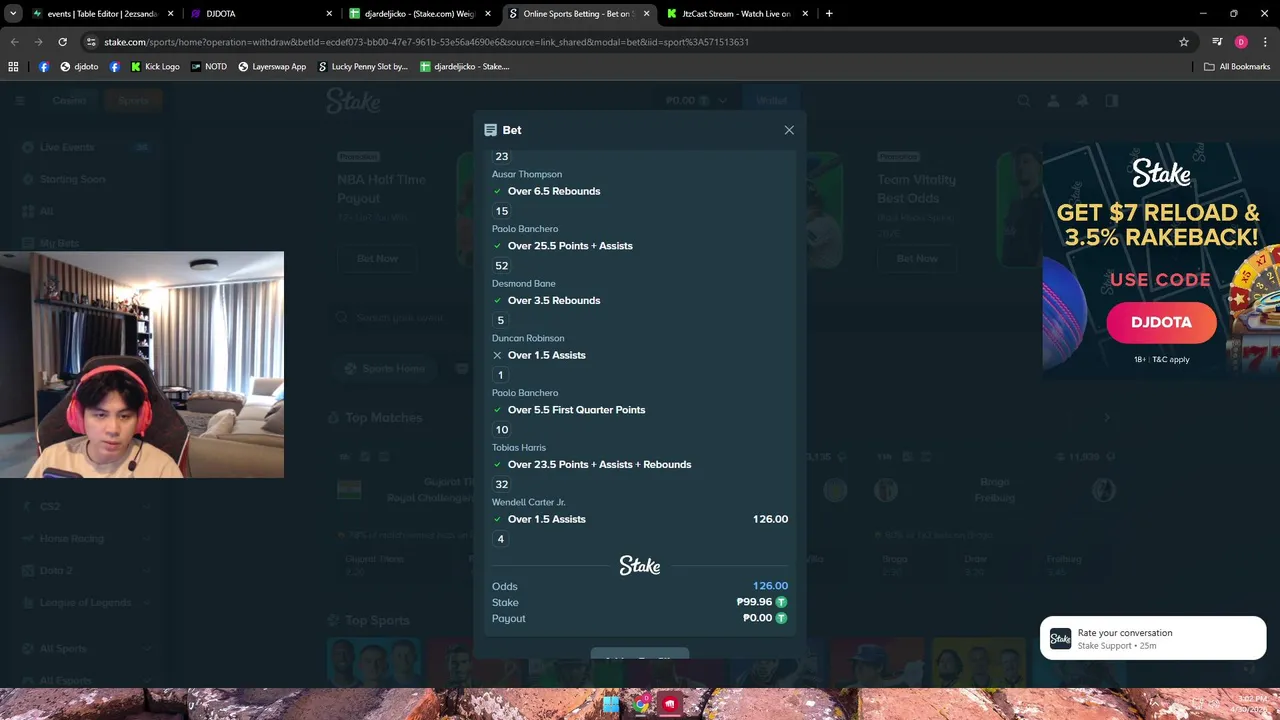Select the Tobias Harris player name
This screenshot has width=1280, height=720.
tap(519, 448)
